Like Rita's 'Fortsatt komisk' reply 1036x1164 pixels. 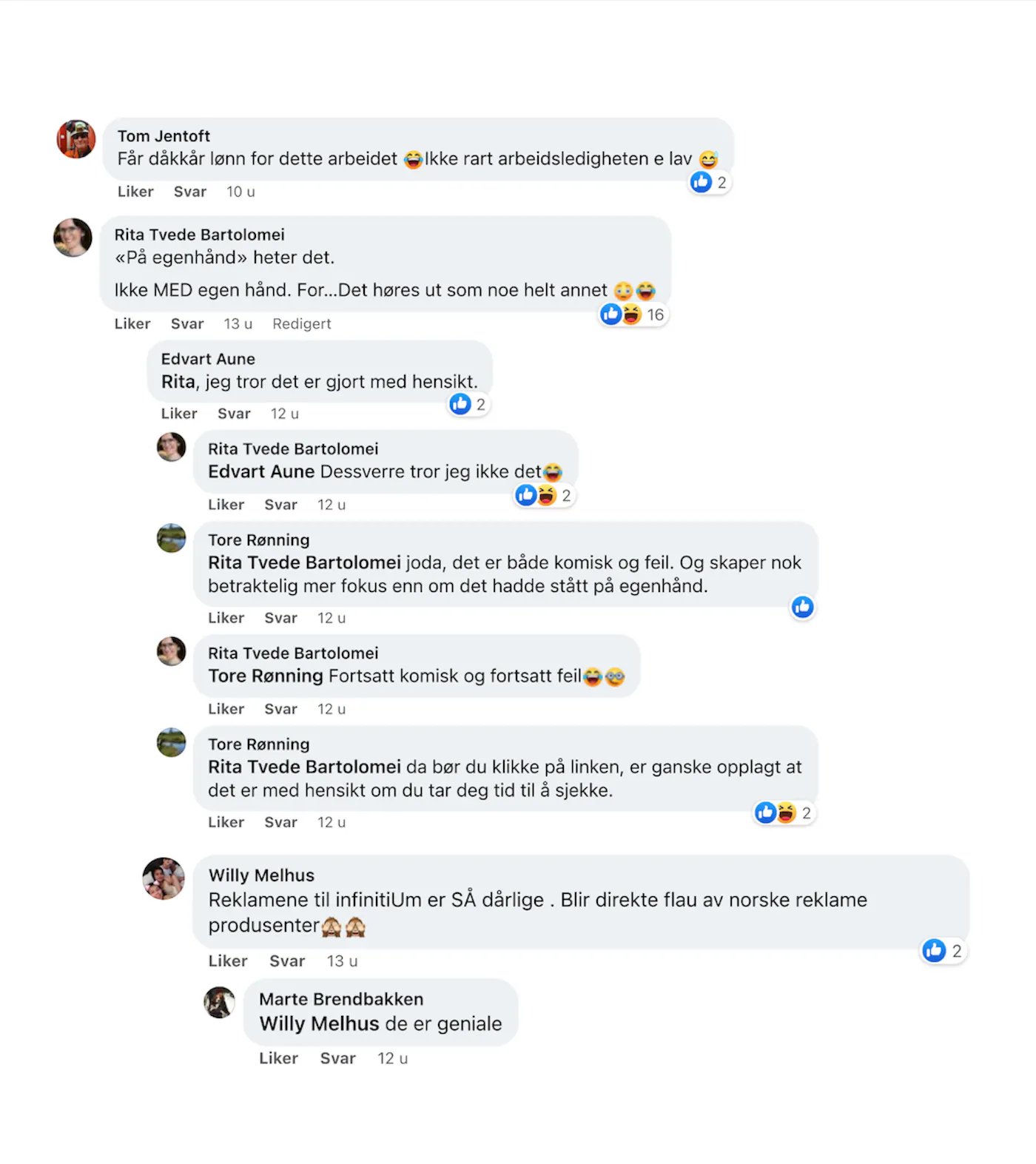[226, 709]
